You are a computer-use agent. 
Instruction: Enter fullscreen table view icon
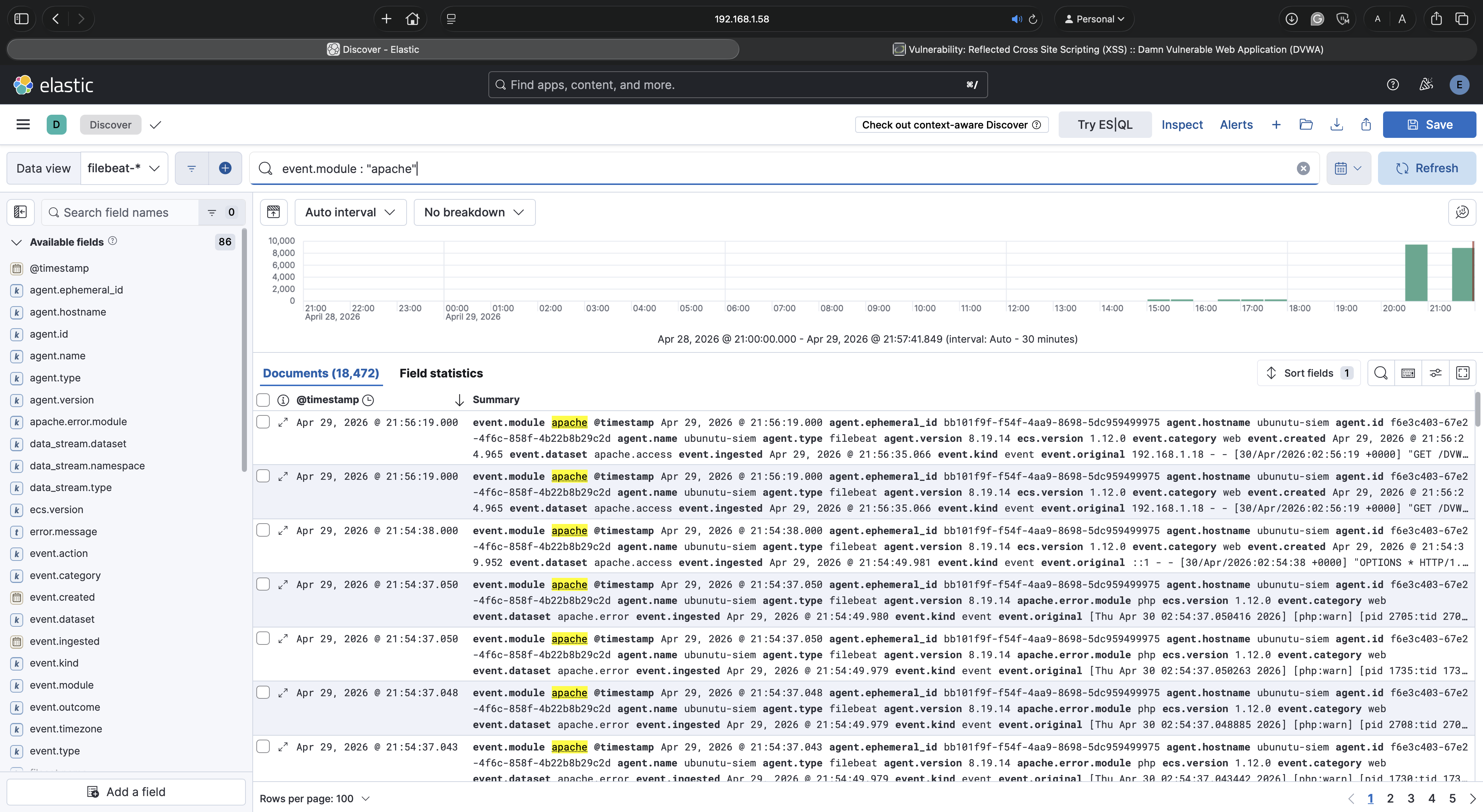[1463, 373]
